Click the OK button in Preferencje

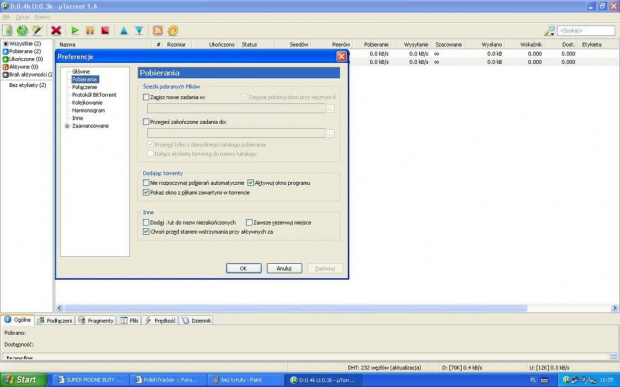(x=244, y=268)
